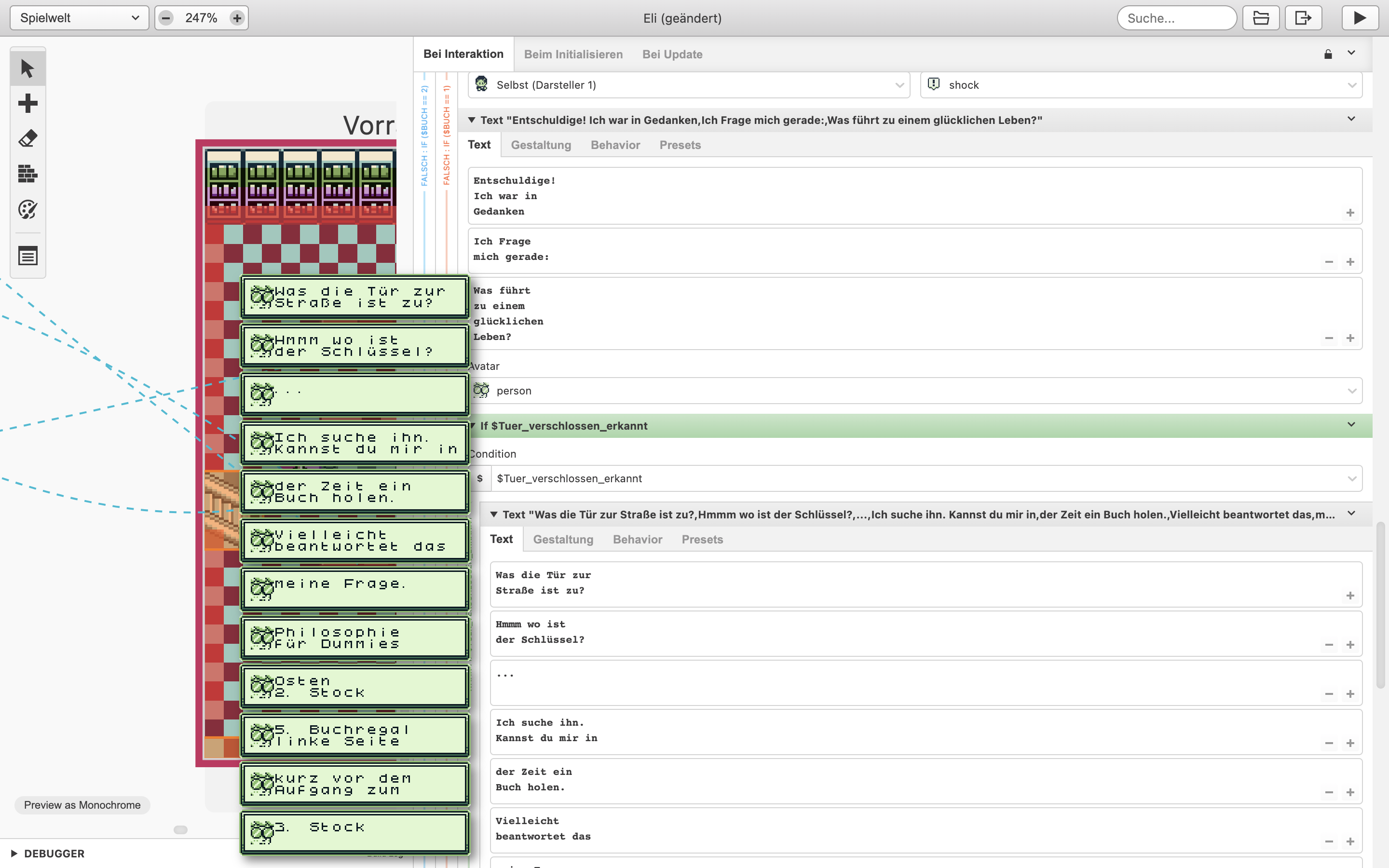Open options chevron of "Entschuldige!" Text event
The width and height of the screenshot is (1389, 868).
click(x=1351, y=119)
